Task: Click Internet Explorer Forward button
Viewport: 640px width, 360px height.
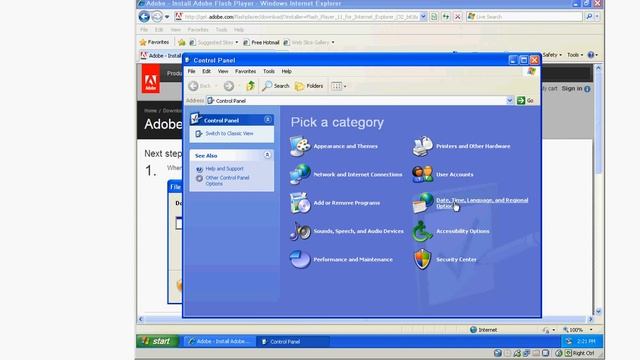Action: 157,17
